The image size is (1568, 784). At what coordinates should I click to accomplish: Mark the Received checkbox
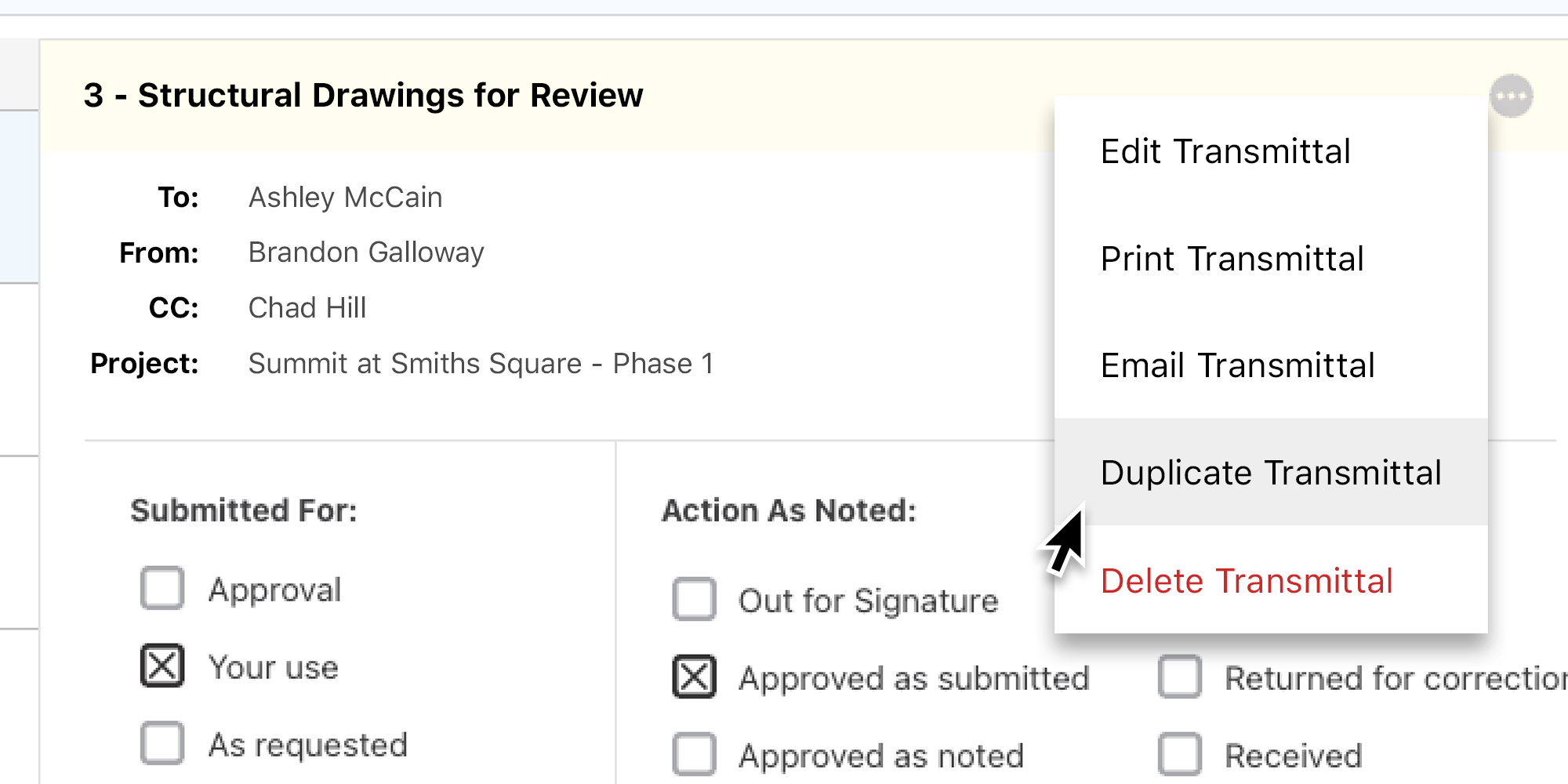(x=1180, y=754)
